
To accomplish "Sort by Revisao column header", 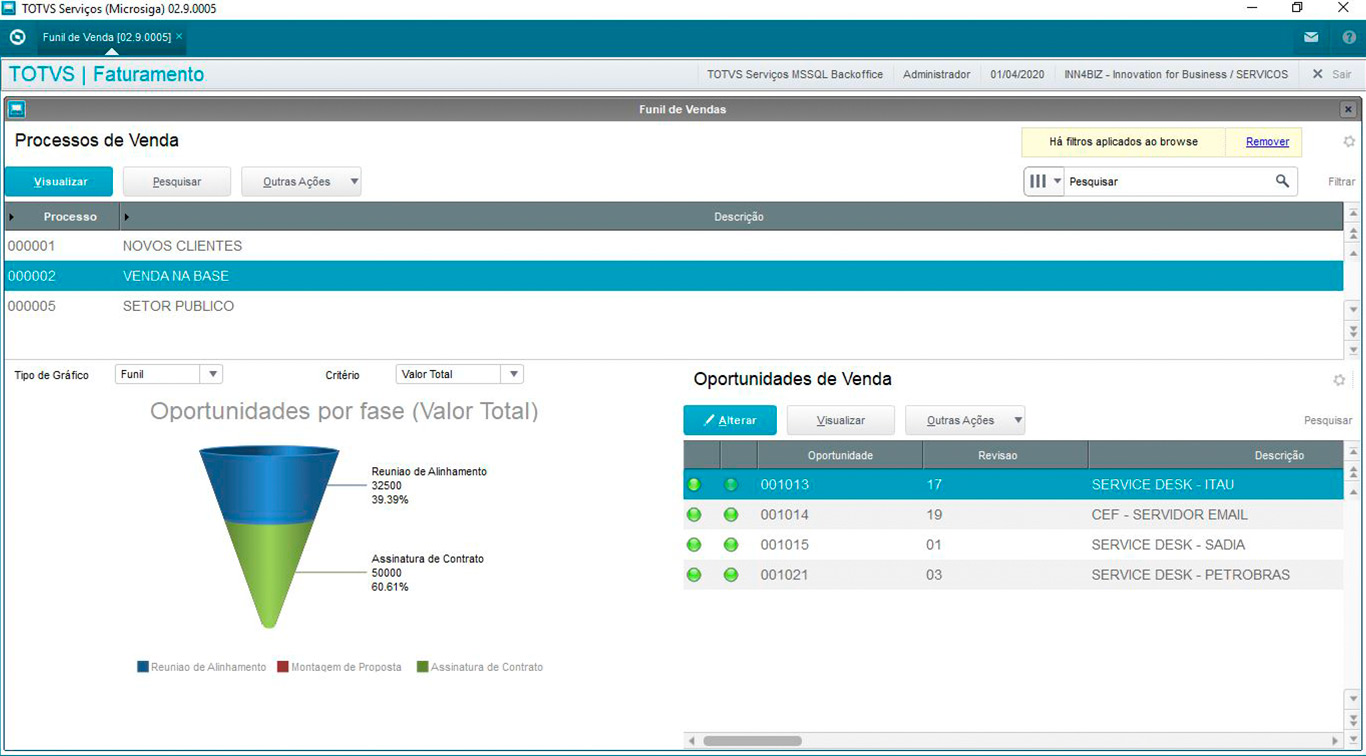I will click(1005, 455).
